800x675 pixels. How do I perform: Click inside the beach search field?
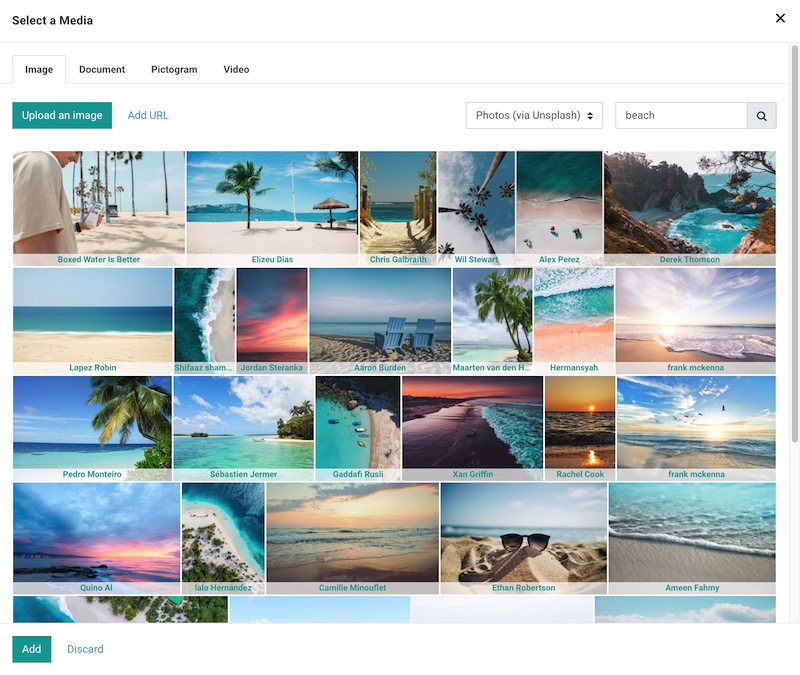(x=680, y=115)
